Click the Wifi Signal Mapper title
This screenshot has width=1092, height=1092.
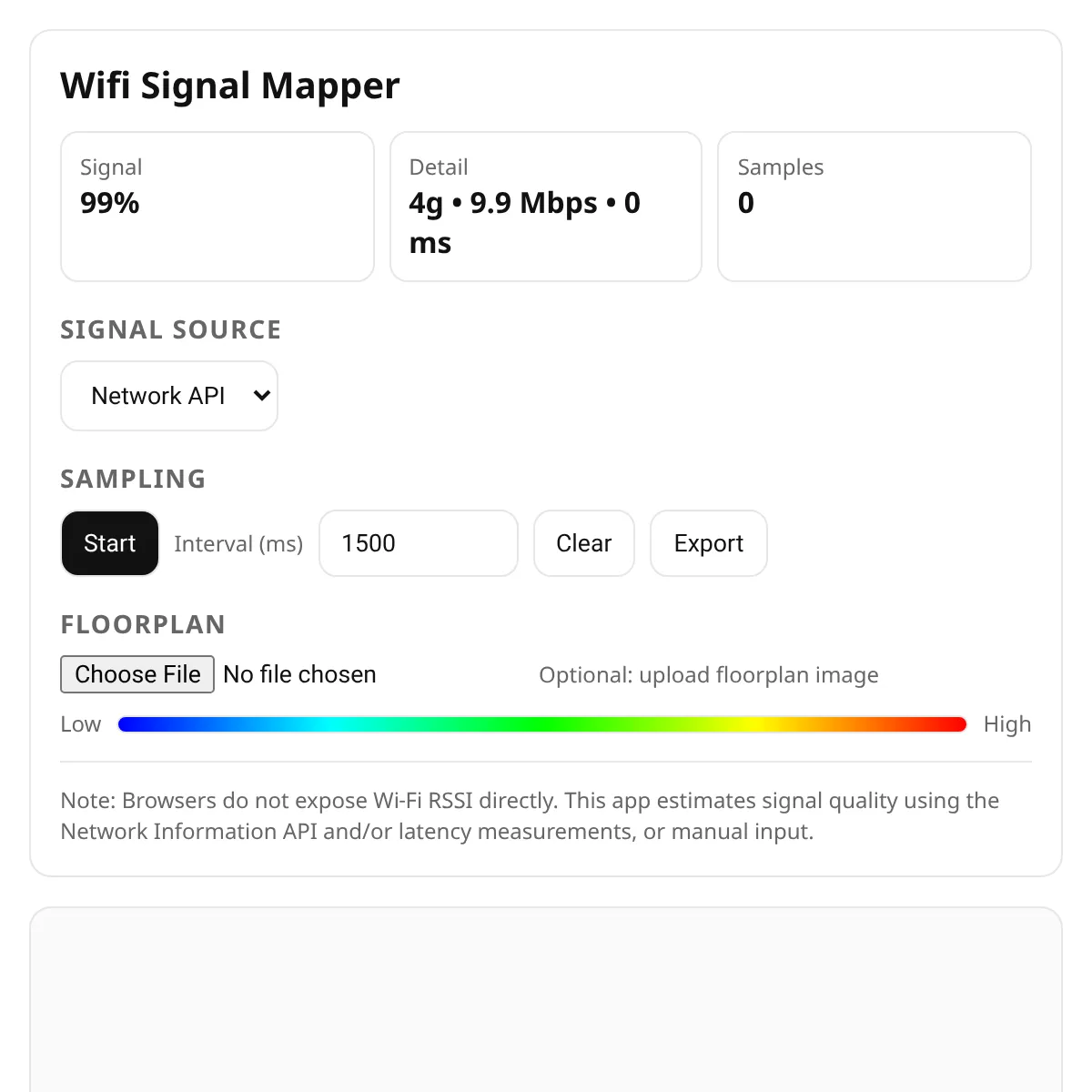point(230,86)
